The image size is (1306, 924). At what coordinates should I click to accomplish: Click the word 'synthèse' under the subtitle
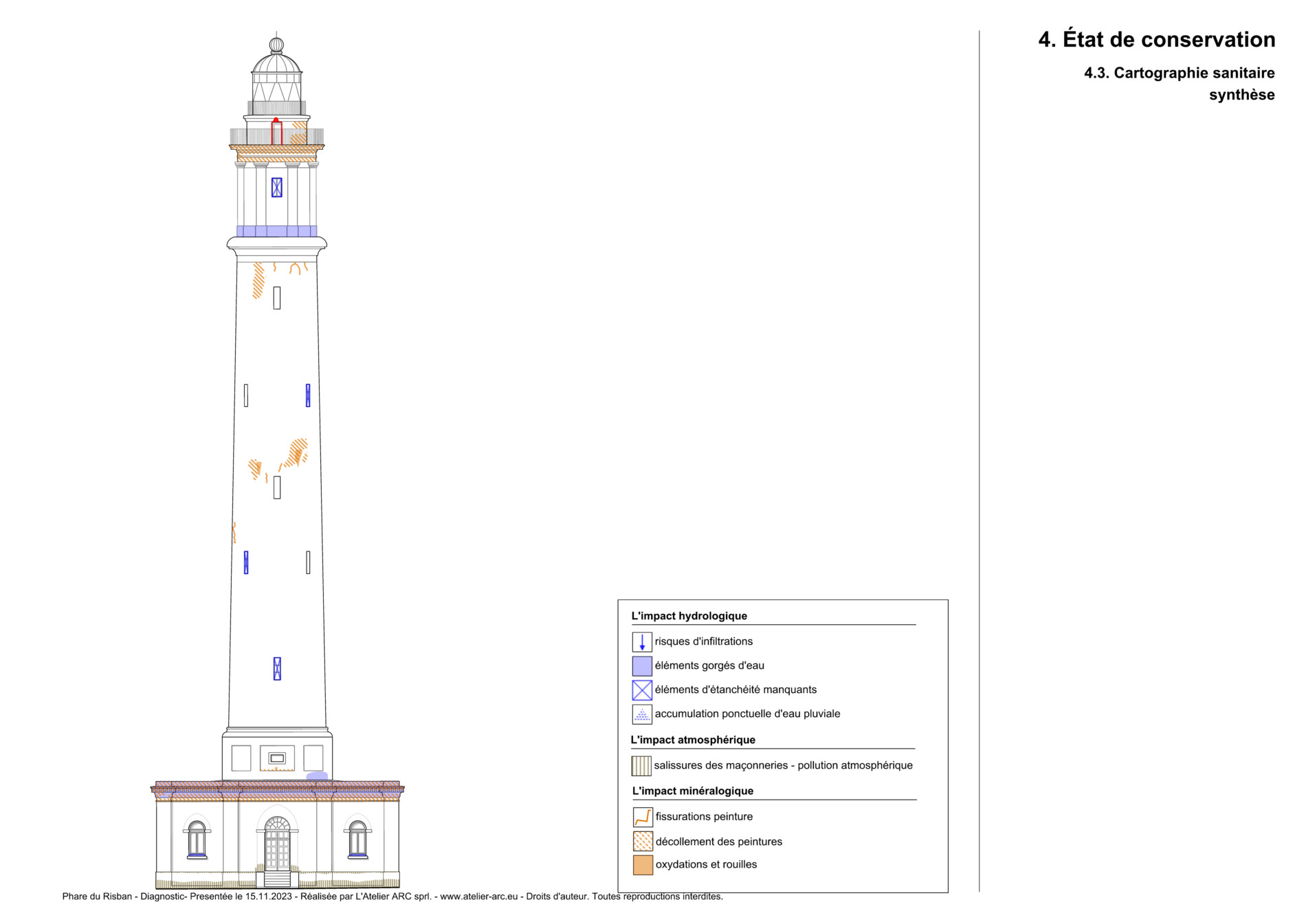tap(1242, 95)
